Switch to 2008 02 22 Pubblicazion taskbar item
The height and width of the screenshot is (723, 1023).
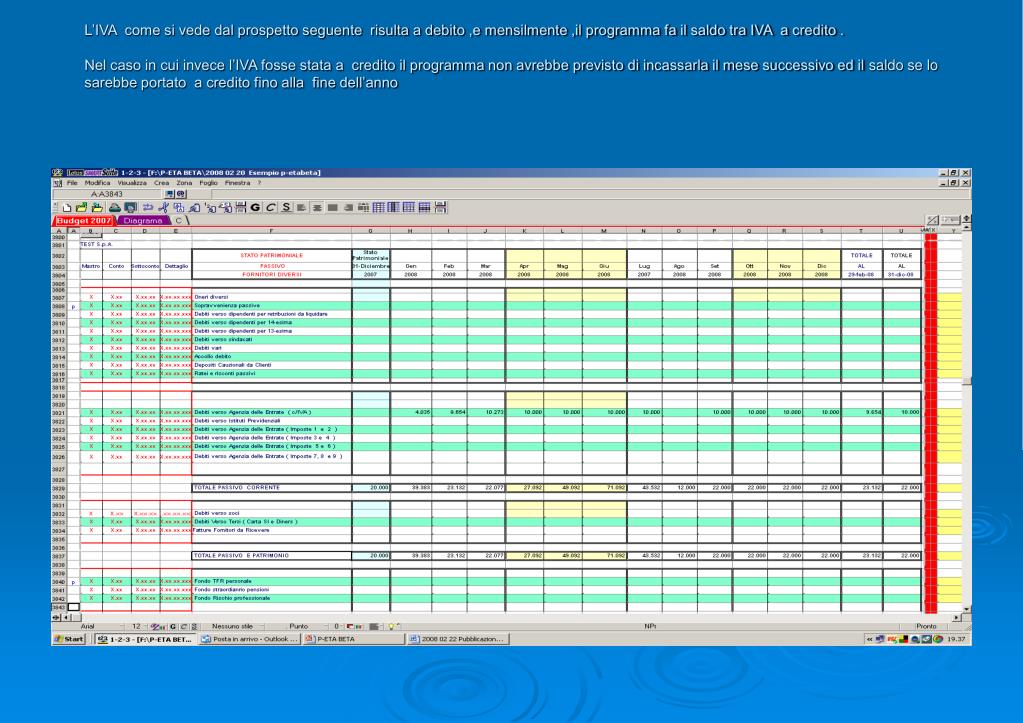[x=458, y=639]
